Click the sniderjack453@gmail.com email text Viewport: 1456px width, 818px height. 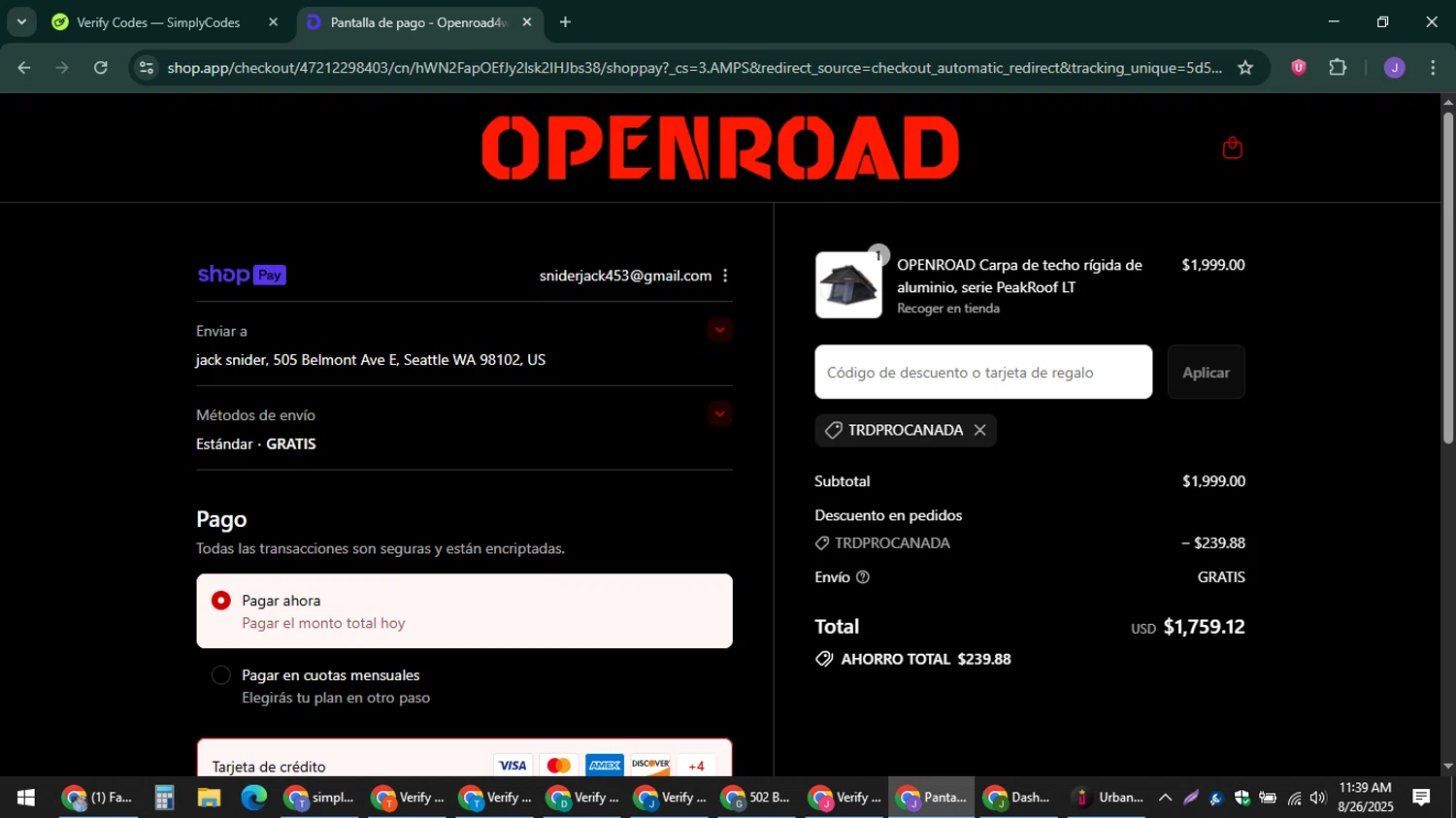click(625, 276)
